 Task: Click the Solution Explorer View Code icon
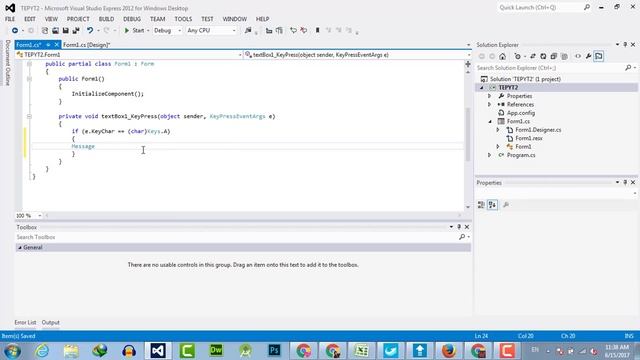click(x=578, y=56)
